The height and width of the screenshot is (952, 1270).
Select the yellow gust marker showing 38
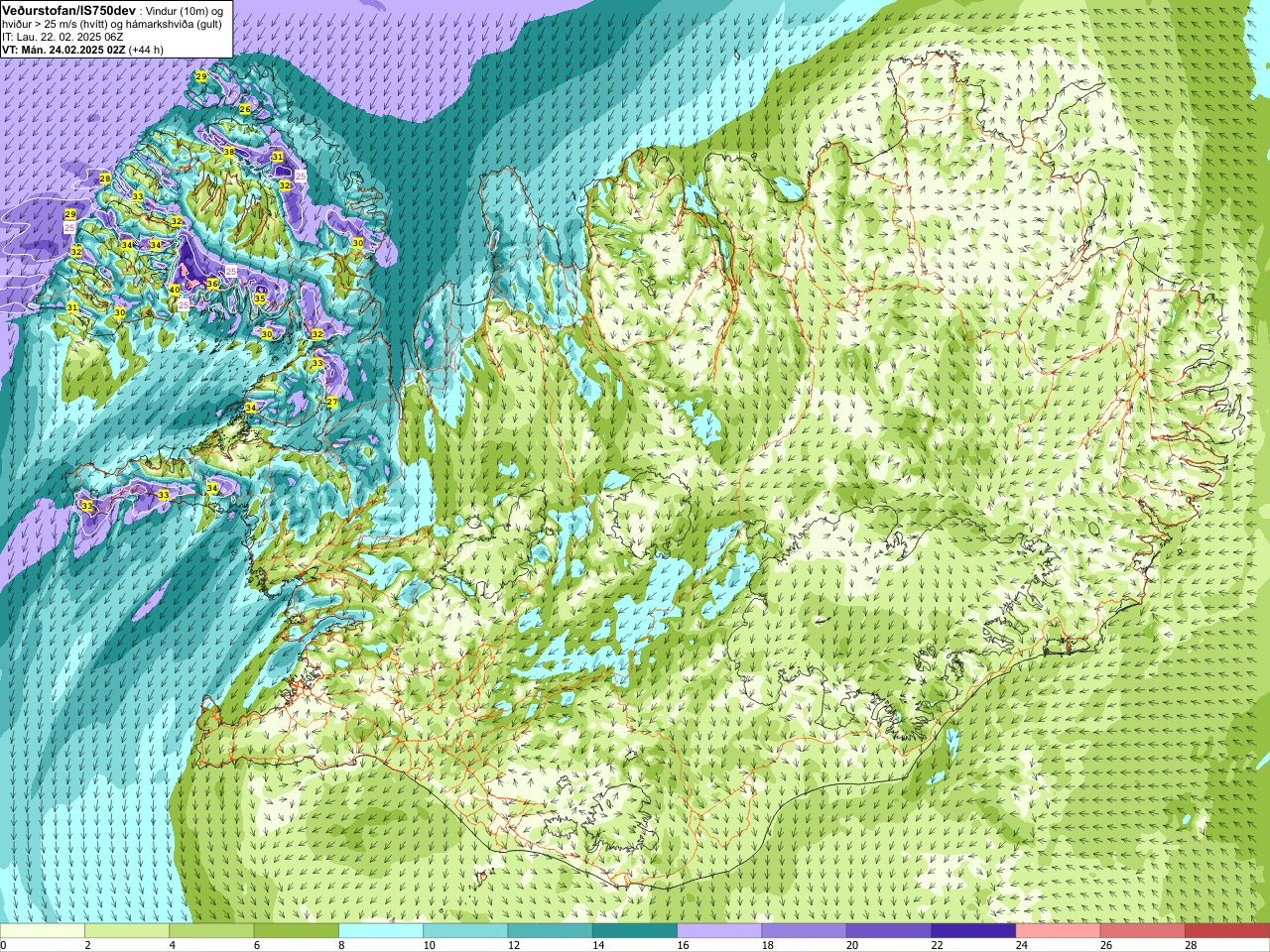click(229, 152)
